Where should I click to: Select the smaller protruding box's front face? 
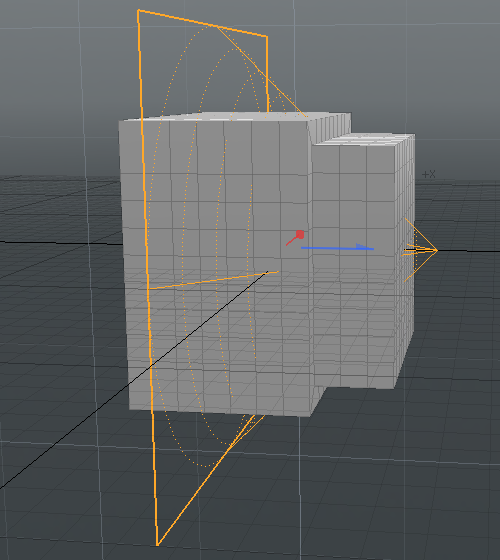pos(354,264)
